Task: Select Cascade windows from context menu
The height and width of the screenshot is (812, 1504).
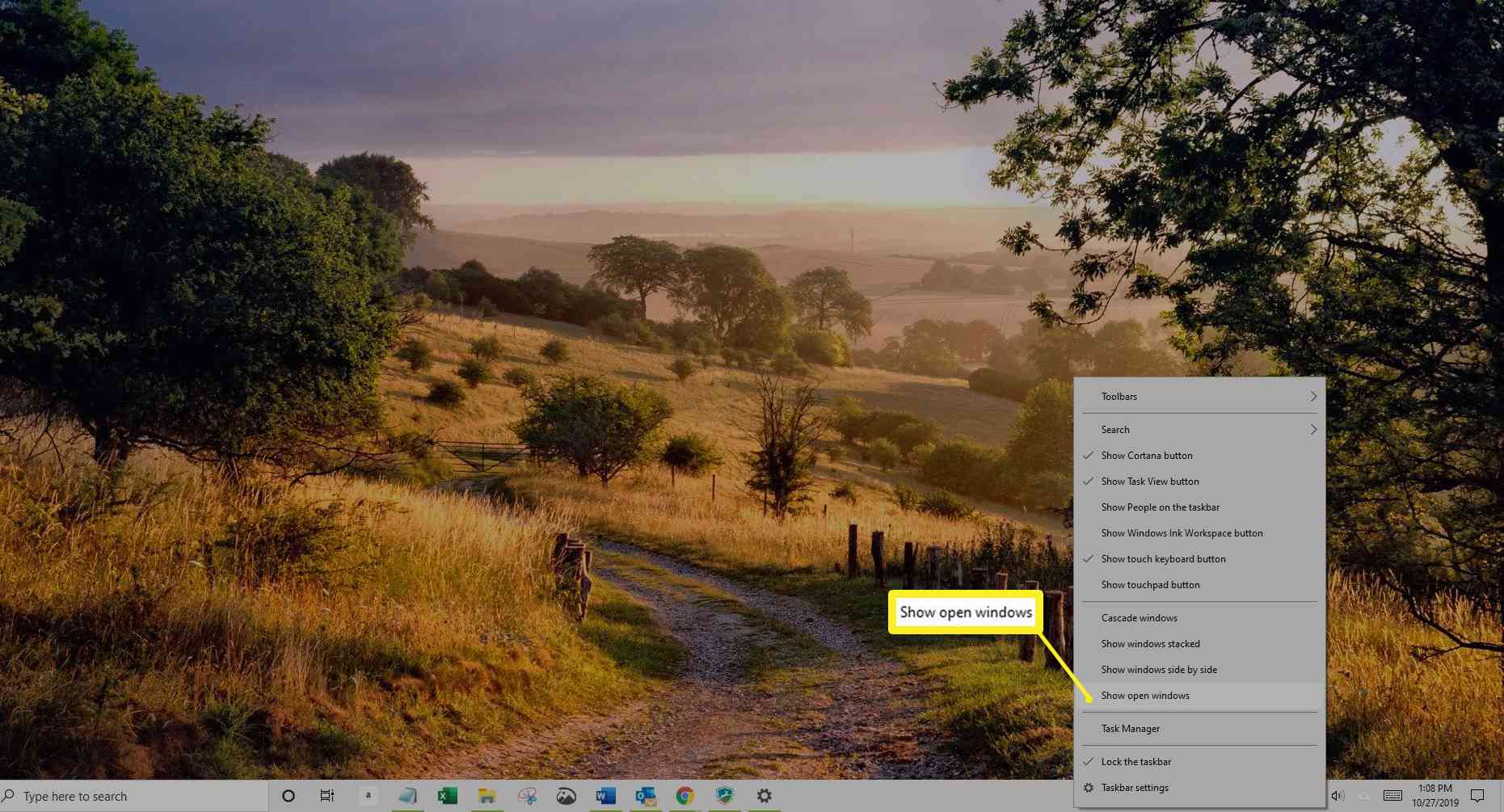Action: coord(1199,618)
